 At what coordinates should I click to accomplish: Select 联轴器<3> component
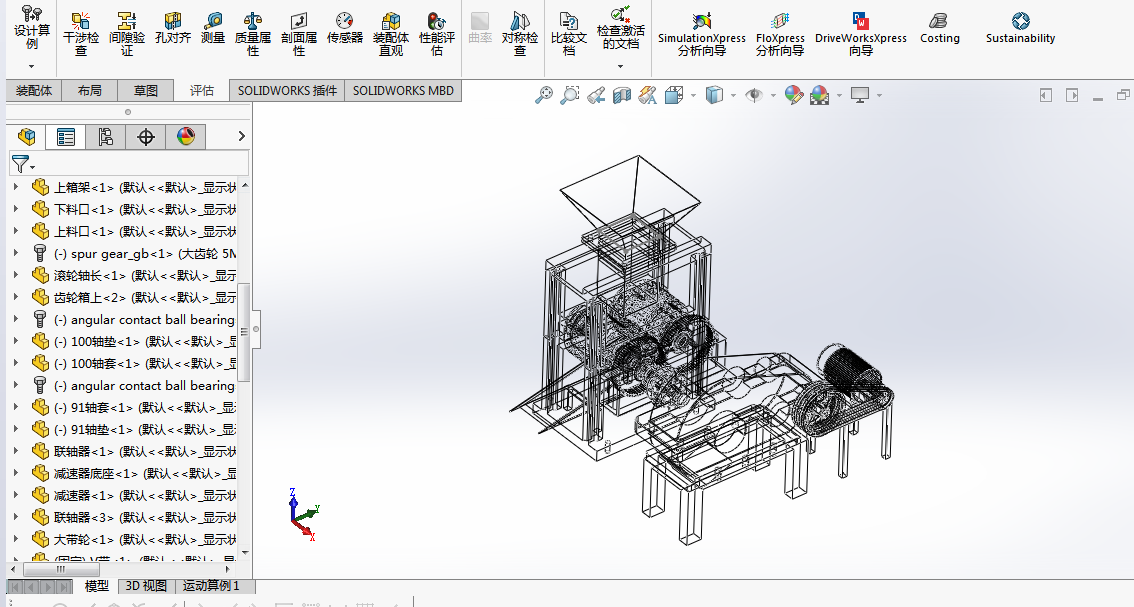(145, 517)
